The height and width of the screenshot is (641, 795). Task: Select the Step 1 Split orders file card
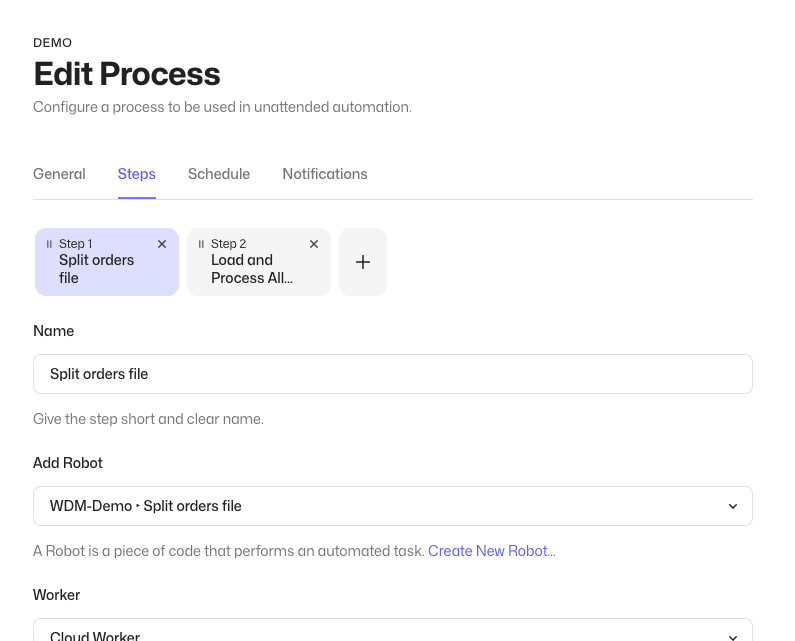107,262
